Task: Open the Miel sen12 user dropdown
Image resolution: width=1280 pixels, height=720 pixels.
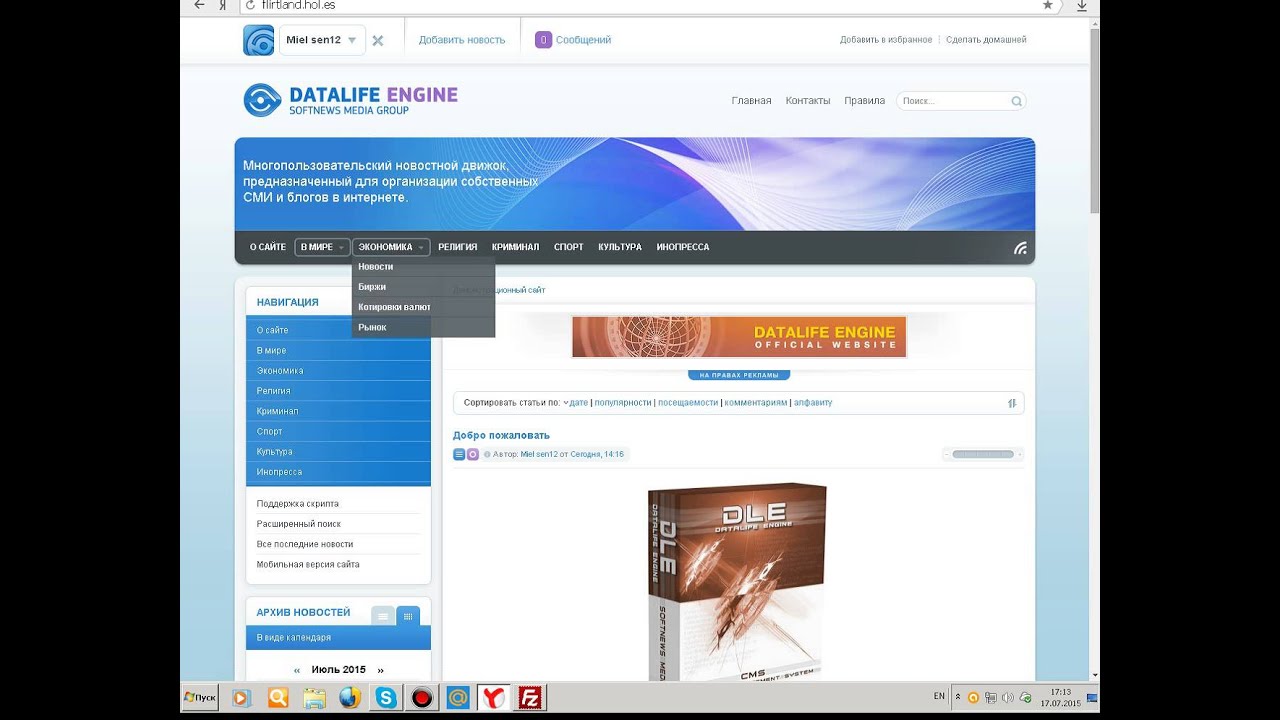Action: [x=322, y=40]
